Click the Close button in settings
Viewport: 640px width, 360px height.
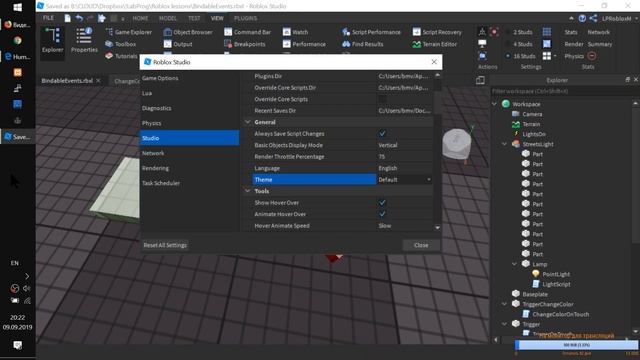pyautogui.click(x=421, y=245)
